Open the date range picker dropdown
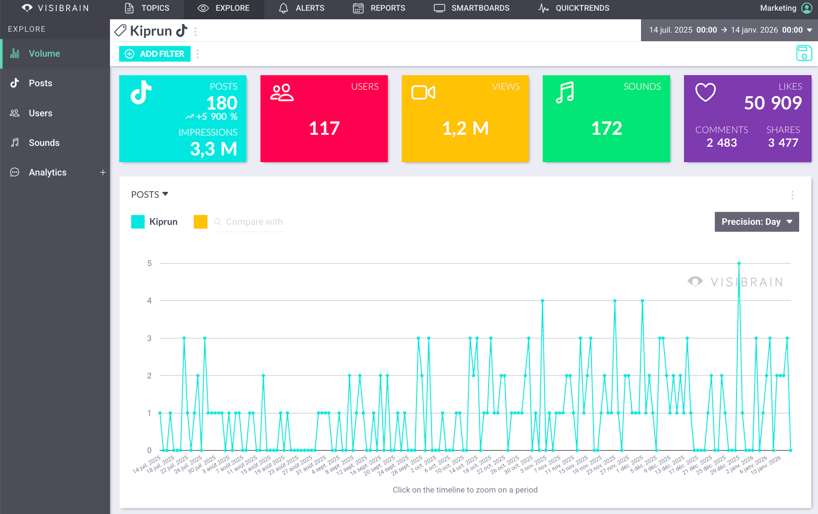This screenshot has height=514, width=818. [x=728, y=30]
